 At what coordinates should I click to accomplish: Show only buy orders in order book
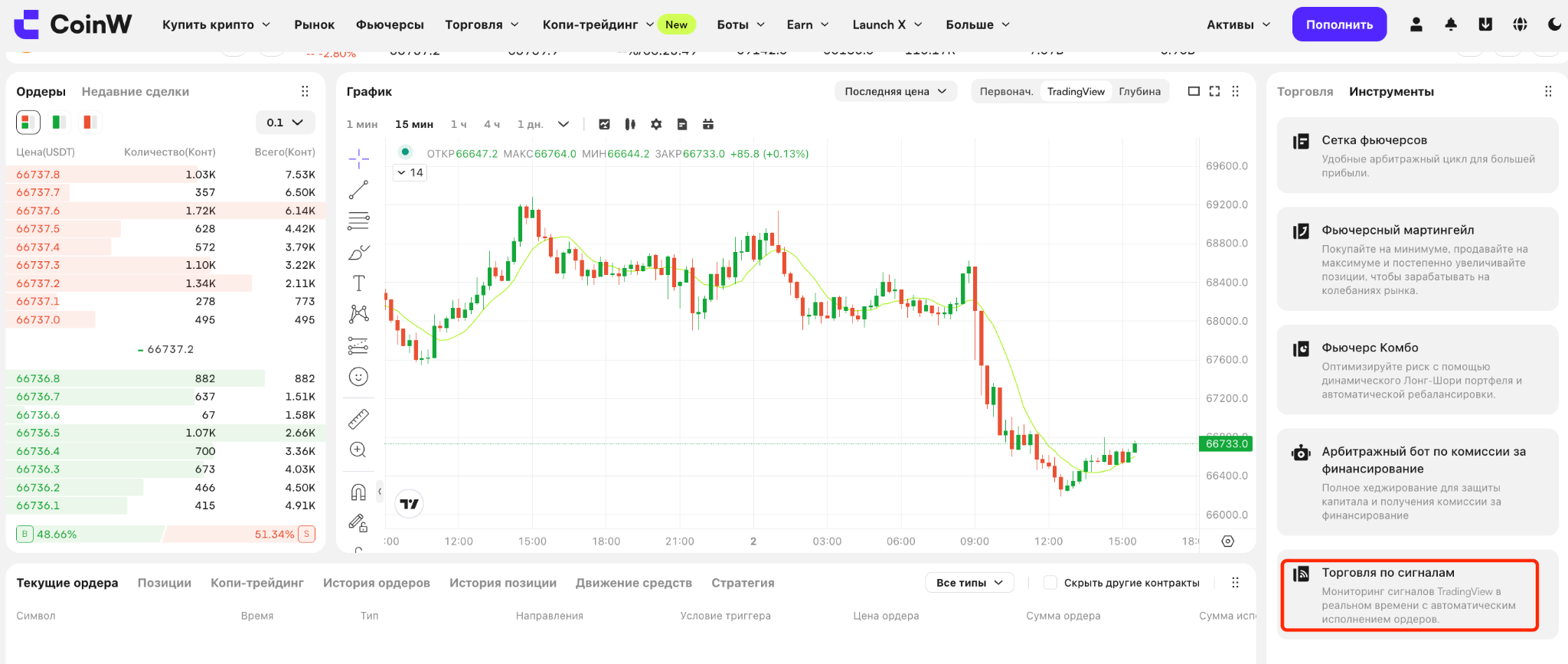click(58, 123)
